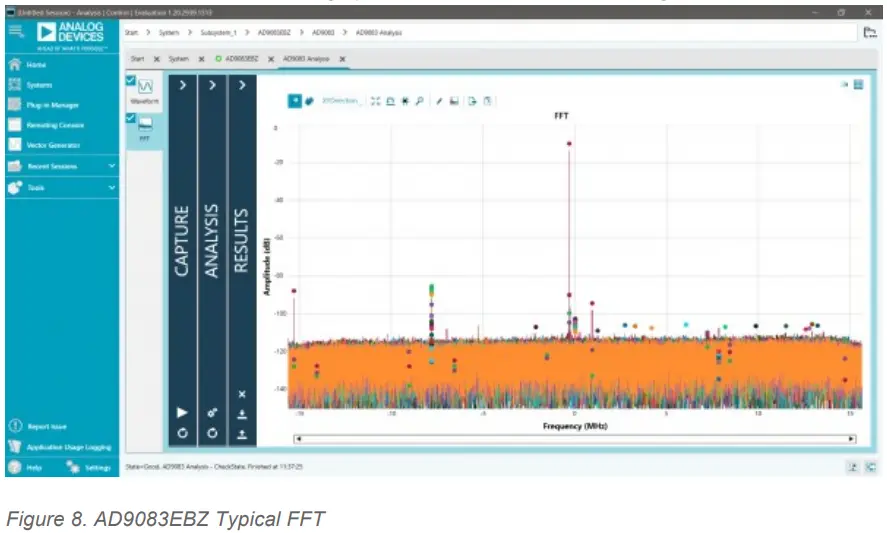This screenshot has height=533, width=887.
Task: Switch to the AD9083 Analysis tab
Action: pyautogui.click(x=306, y=59)
